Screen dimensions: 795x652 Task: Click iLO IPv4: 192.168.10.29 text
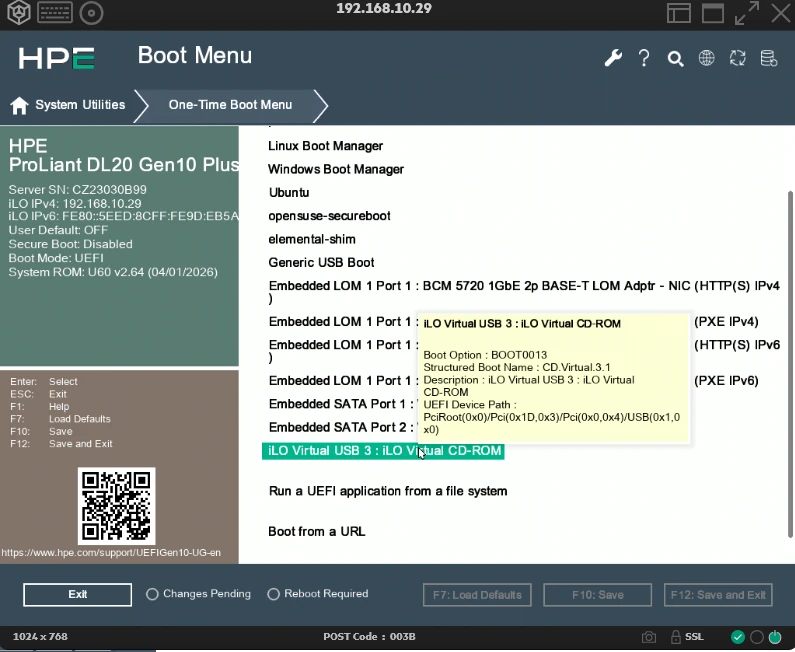[x=75, y=204]
